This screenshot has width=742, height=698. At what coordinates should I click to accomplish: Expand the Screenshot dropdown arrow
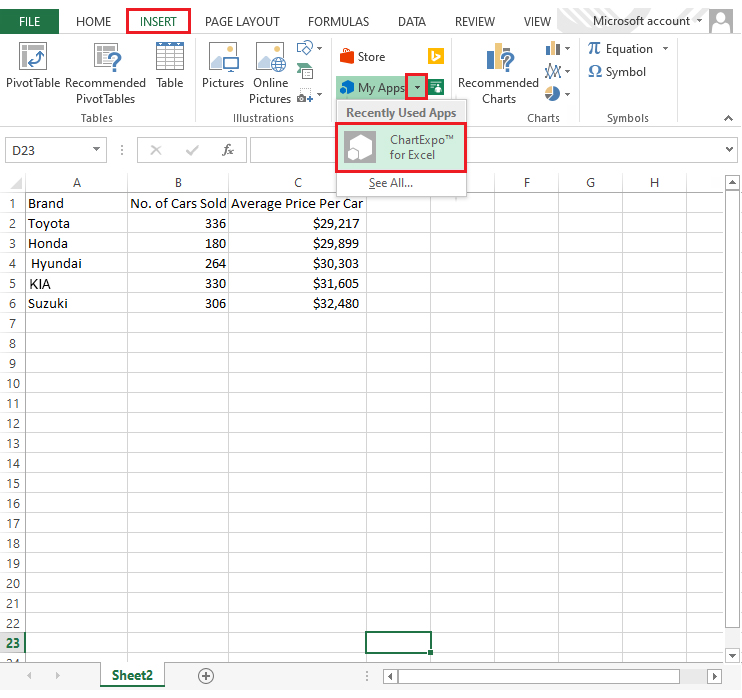point(319,95)
